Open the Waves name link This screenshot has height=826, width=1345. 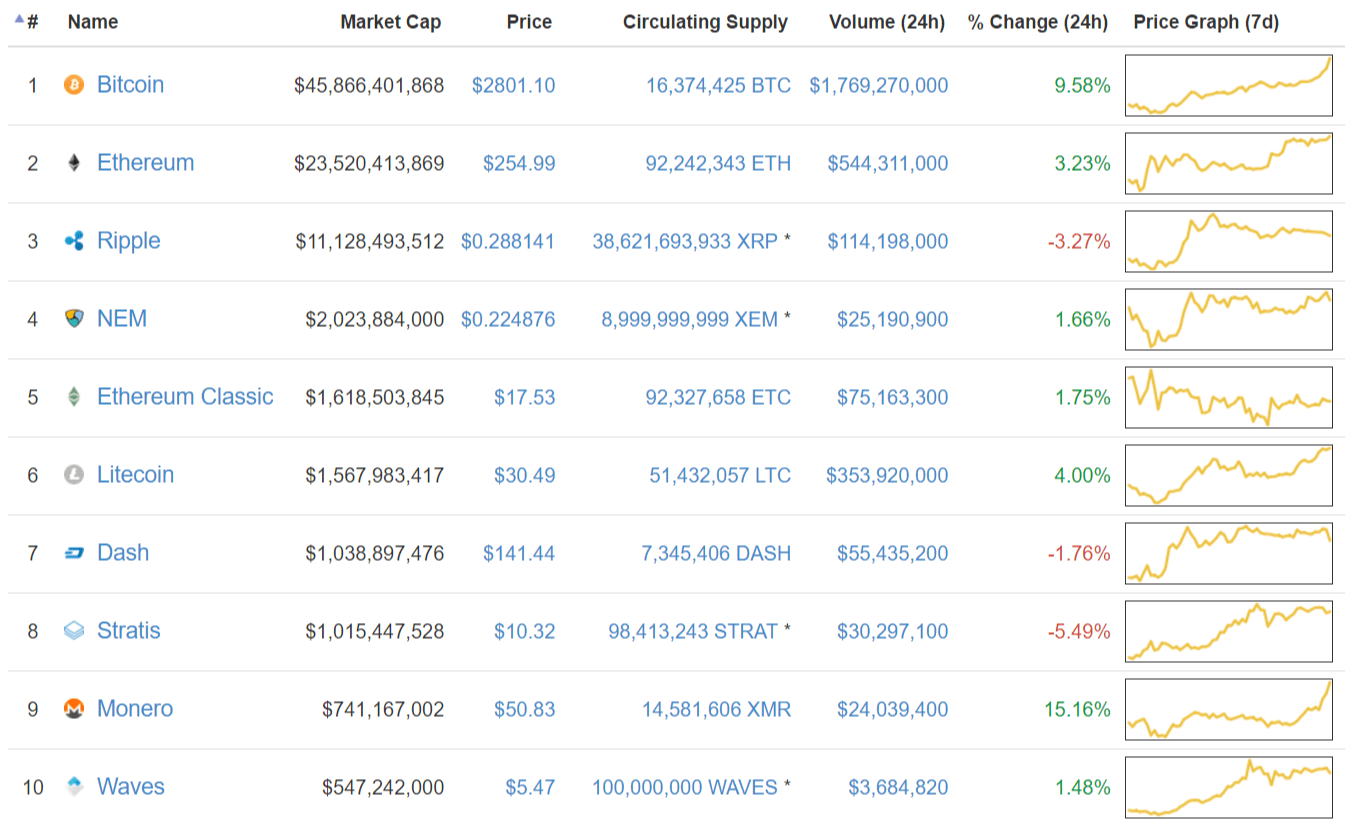pyautogui.click(x=131, y=787)
